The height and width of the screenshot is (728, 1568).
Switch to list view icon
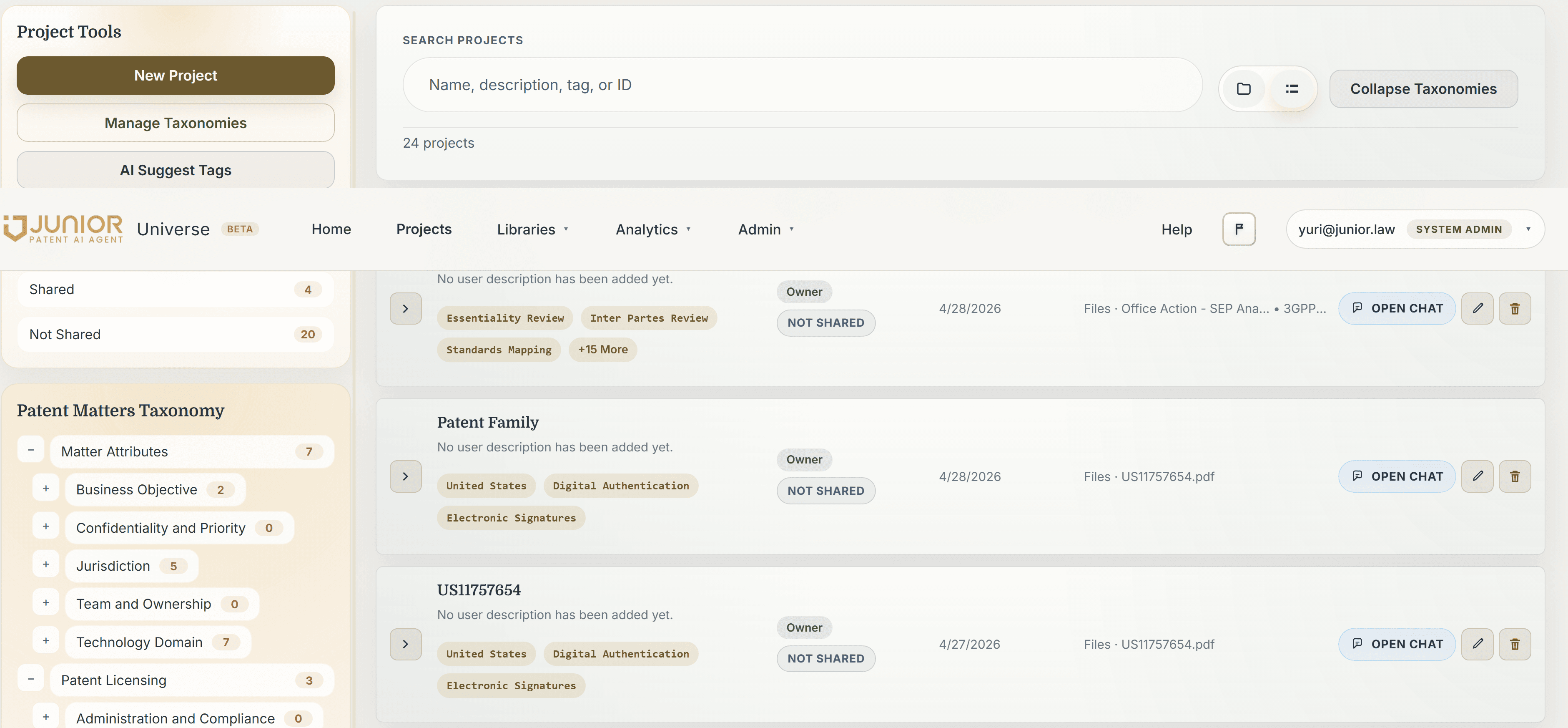click(1292, 89)
